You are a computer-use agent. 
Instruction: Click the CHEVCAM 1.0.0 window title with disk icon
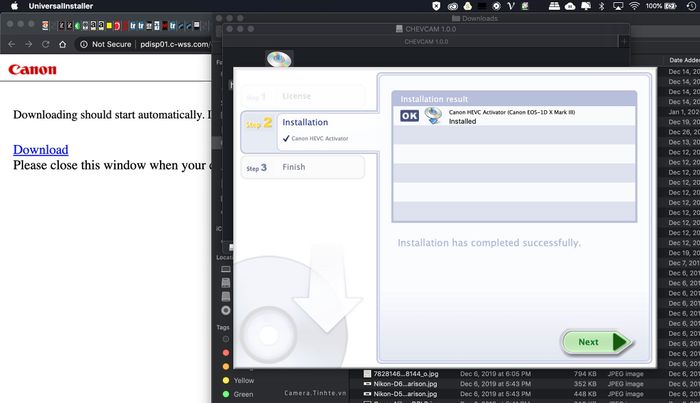tap(425, 29)
